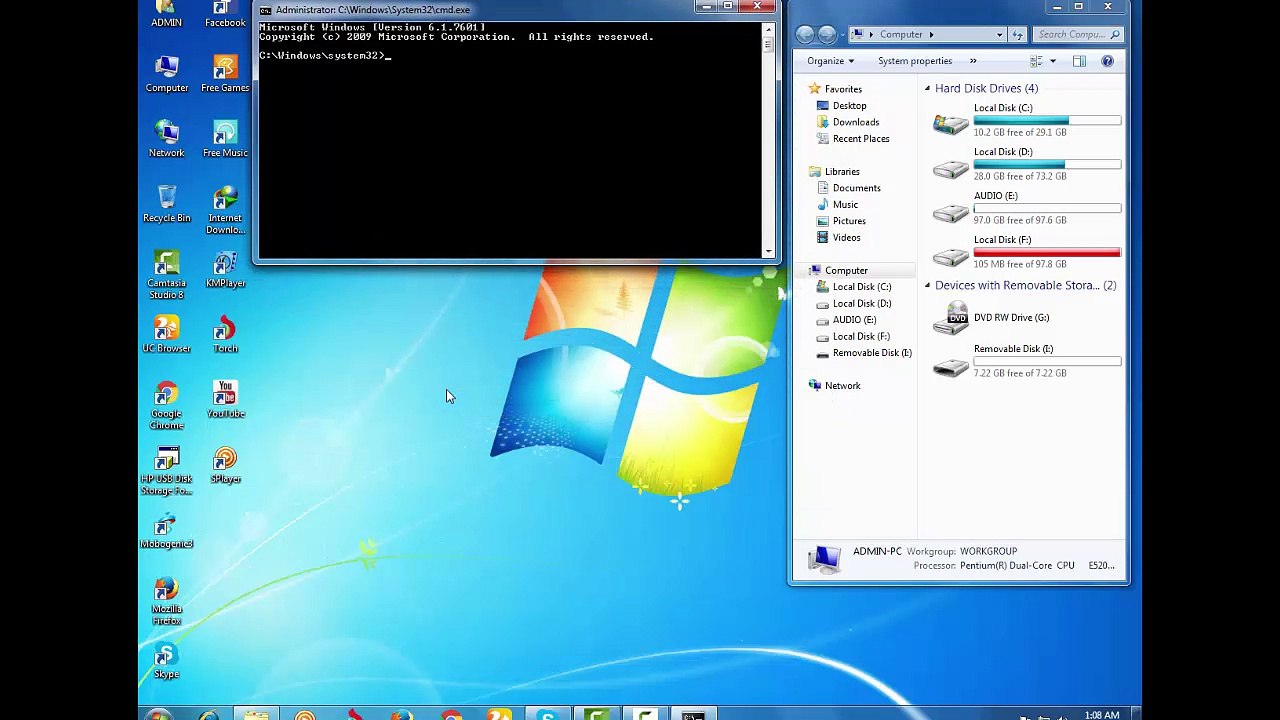
Task: Select the Internet Download Manager desktop icon
Action: (x=225, y=210)
